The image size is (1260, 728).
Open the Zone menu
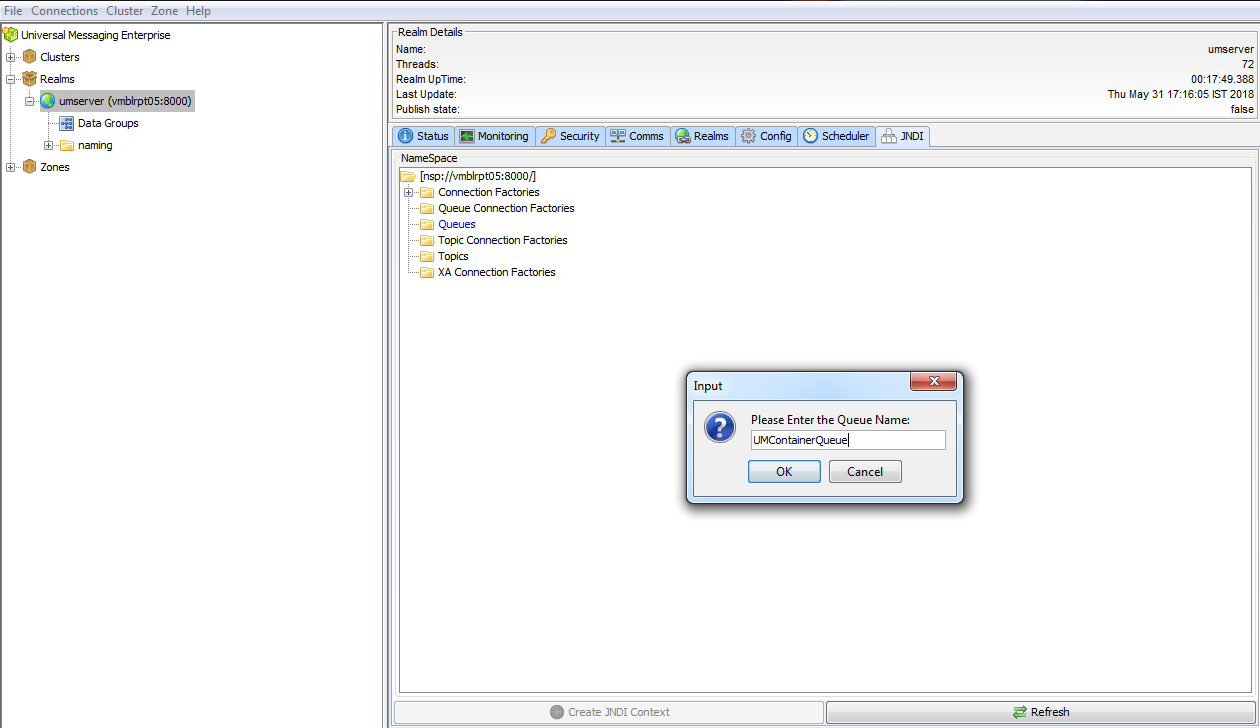point(164,10)
